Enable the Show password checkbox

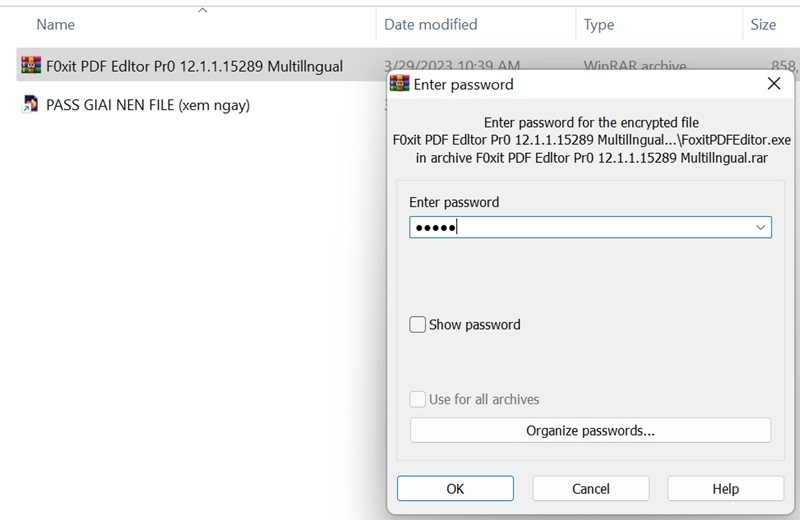tap(418, 325)
